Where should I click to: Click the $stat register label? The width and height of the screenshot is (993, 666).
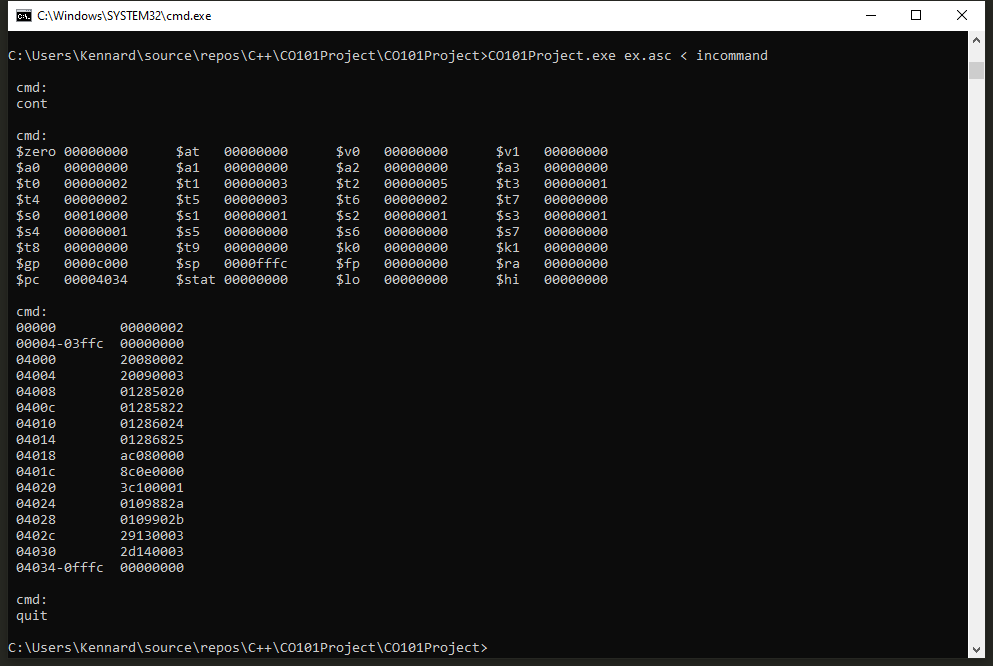(x=196, y=280)
